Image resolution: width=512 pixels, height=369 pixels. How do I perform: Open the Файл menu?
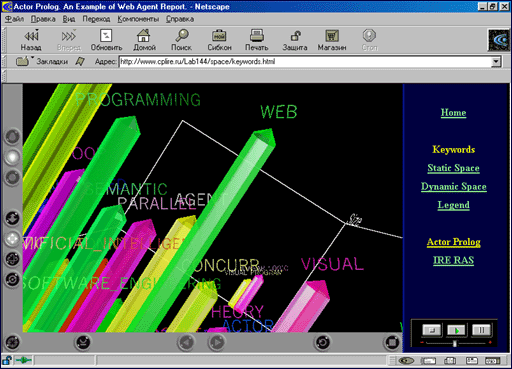click(14, 19)
